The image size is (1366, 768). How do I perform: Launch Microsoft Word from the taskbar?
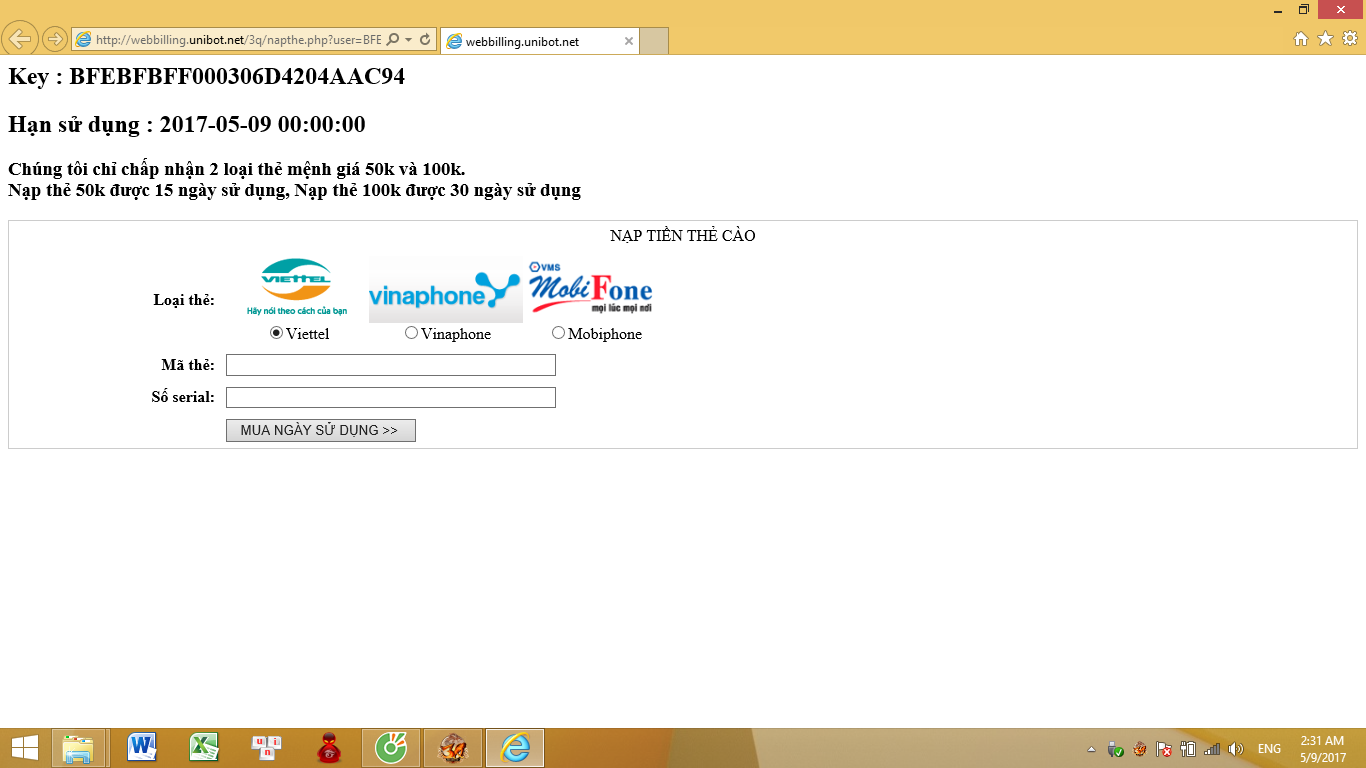point(142,748)
